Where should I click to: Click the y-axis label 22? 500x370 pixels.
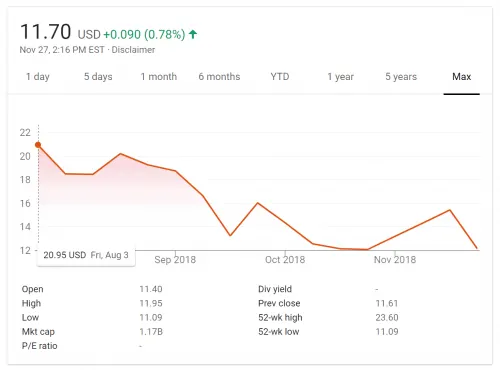[25, 133]
